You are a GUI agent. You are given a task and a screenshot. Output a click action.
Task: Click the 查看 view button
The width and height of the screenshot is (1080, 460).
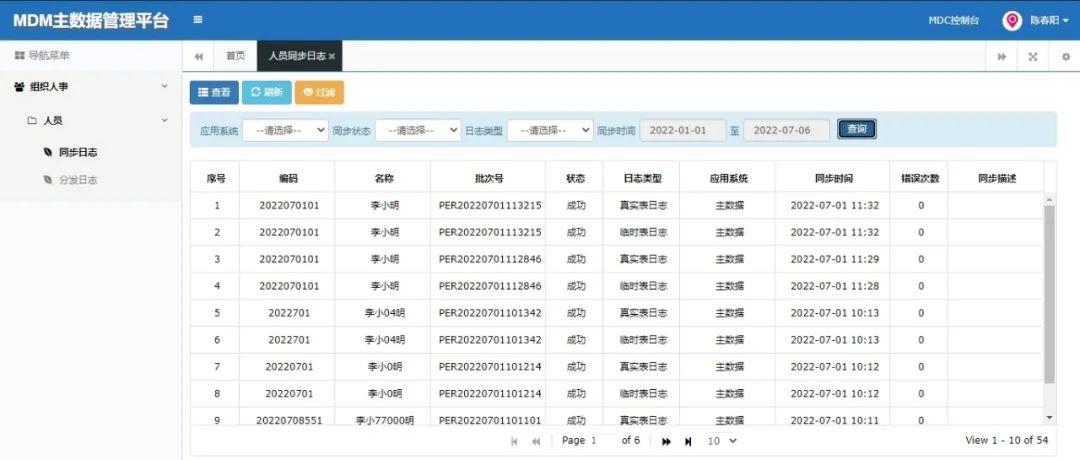[214, 92]
